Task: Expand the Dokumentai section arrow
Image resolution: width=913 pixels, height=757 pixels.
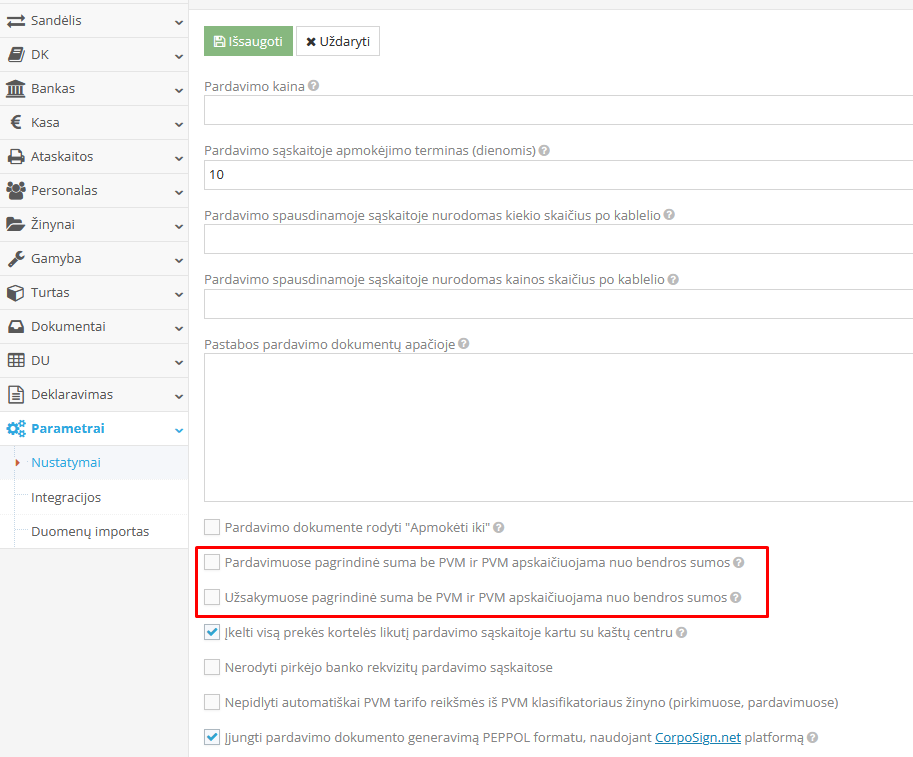Action: pyautogui.click(x=178, y=328)
